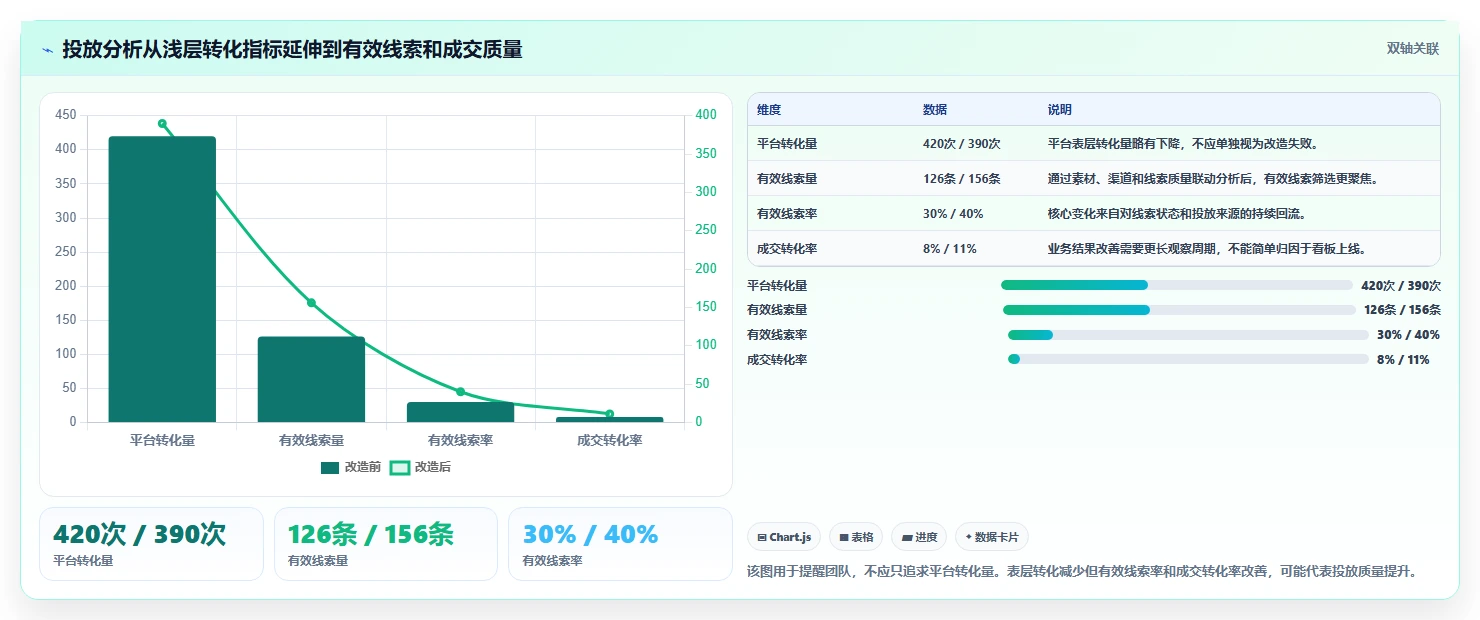Screen dimensions: 1480x620
Task: Click the 126条 / 156条 value beside the progress bar
Action: click(1402, 310)
